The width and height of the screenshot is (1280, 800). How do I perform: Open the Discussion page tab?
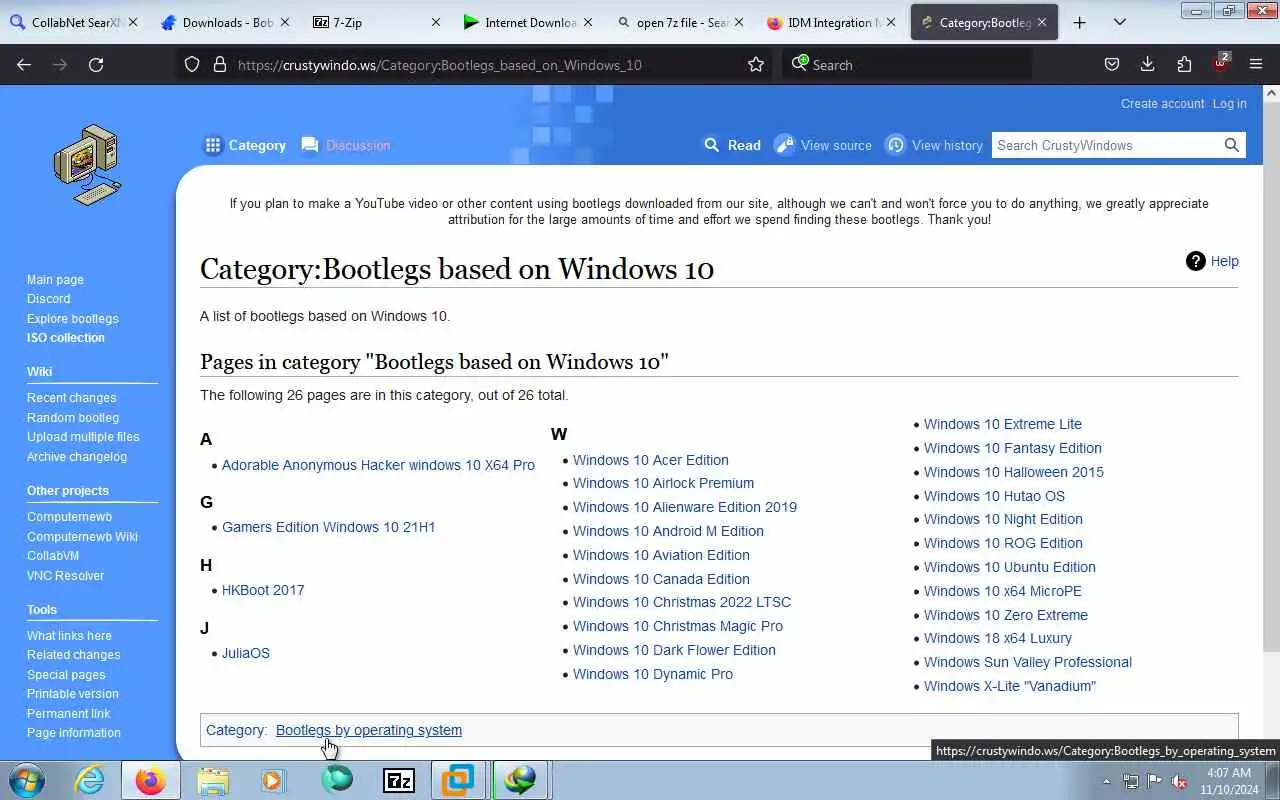[x=345, y=145]
